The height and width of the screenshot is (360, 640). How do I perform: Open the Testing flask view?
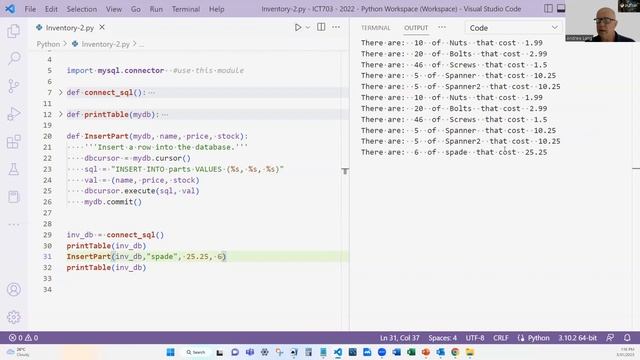pos(13,169)
